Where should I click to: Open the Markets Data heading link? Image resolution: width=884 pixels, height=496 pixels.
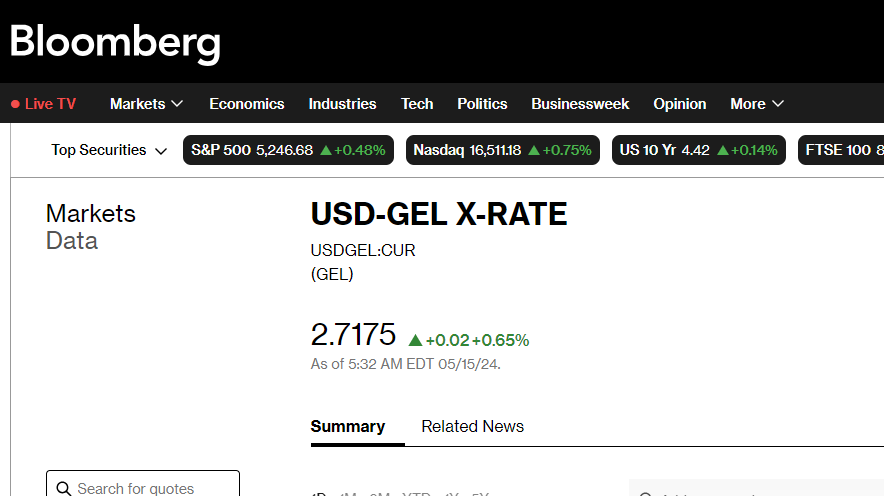point(90,227)
